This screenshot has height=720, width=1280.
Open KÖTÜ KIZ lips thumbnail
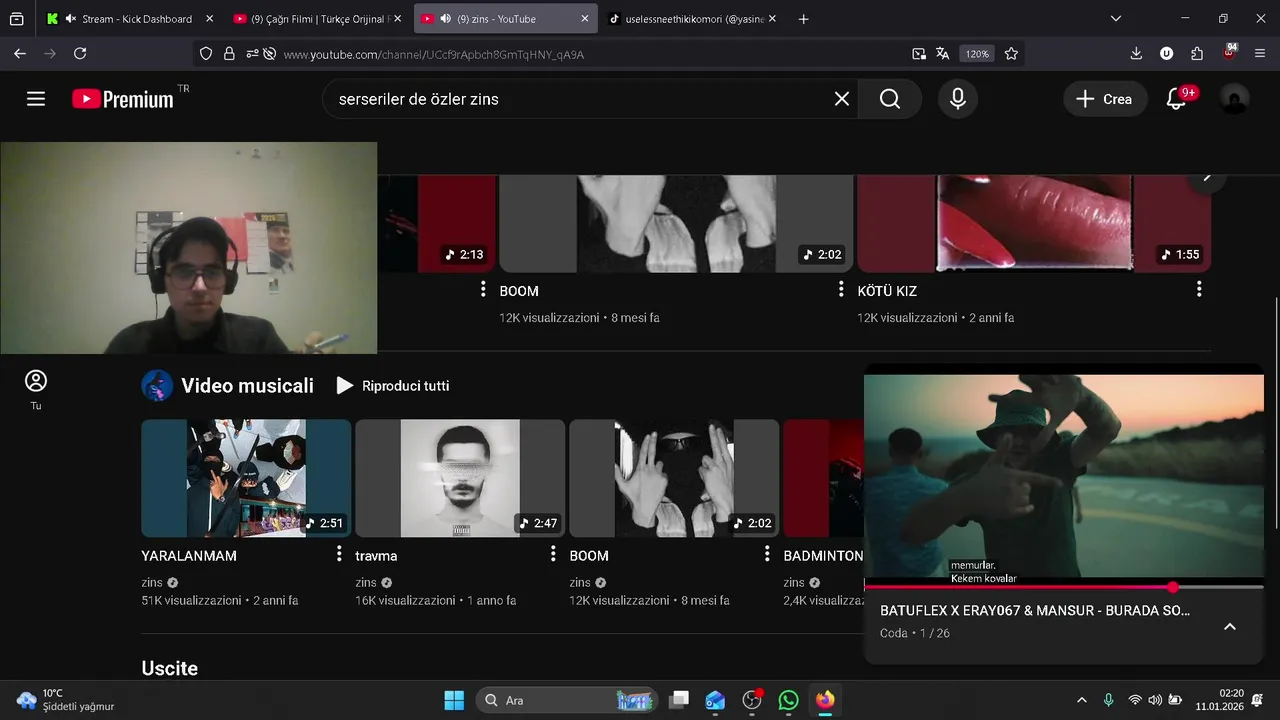(1034, 223)
